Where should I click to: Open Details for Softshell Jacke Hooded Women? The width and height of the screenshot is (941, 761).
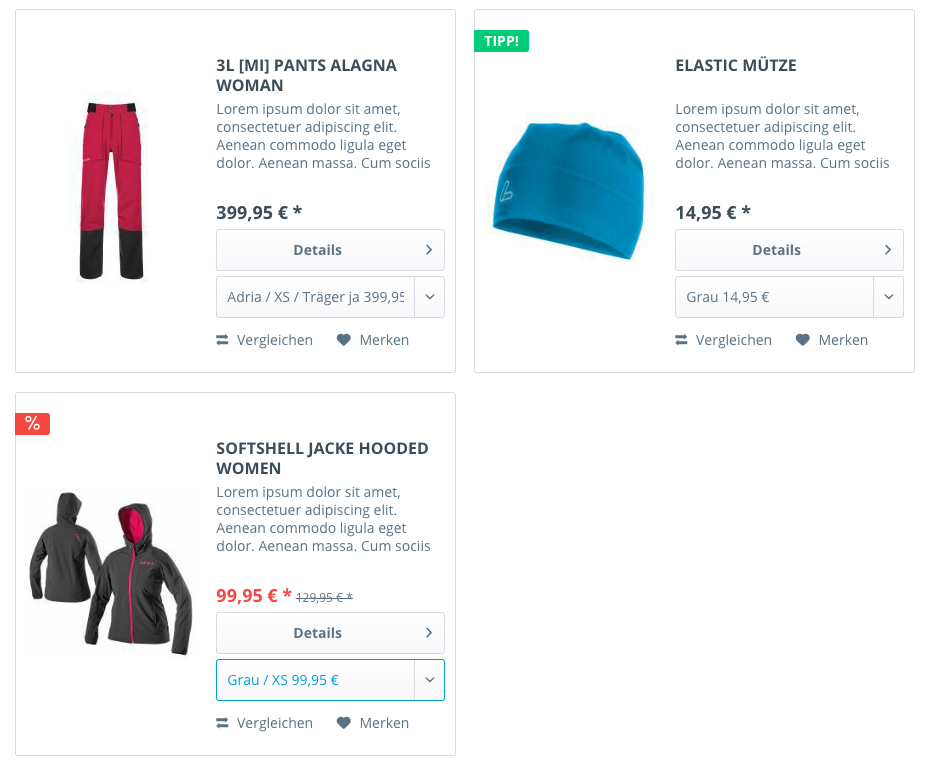(x=330, y=633)
